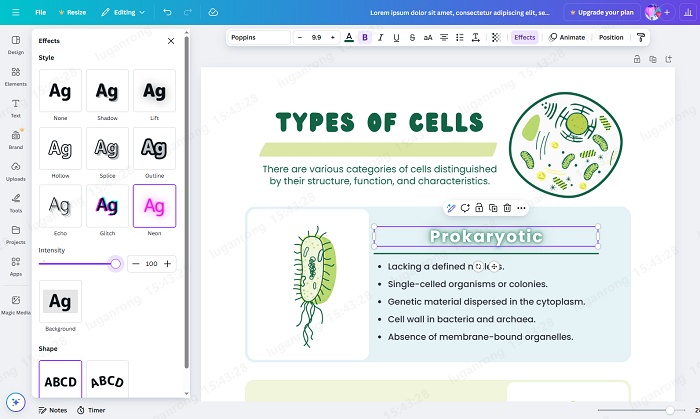Toggle italic formatting
The width and height of the screenshot is (700, 419).
(380, 37)
